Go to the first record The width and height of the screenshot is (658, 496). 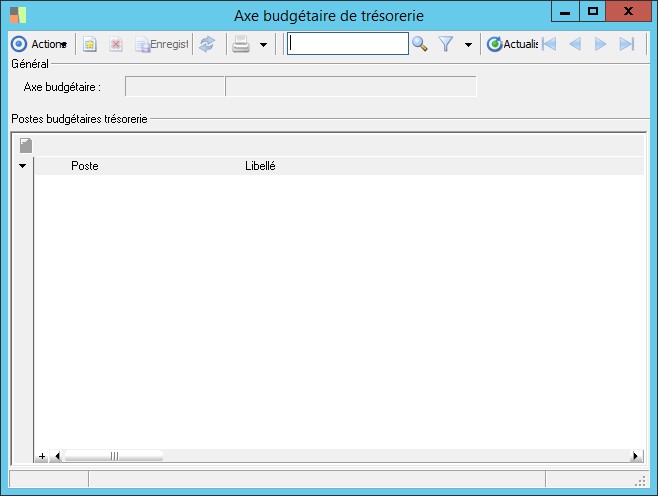[x=549, y=44]
